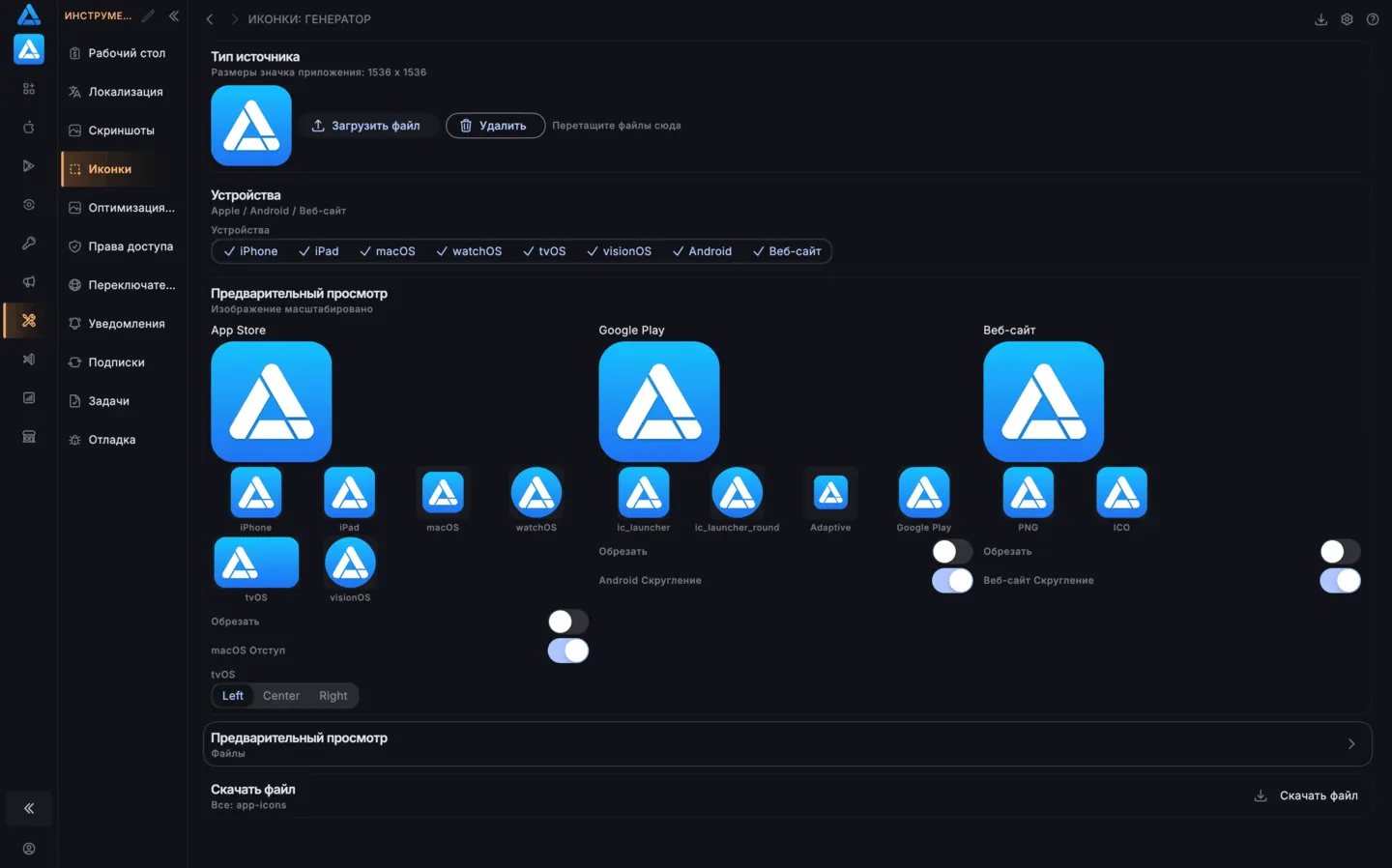
Task: Click the ICO icon preview
Action: (1121, 493)
